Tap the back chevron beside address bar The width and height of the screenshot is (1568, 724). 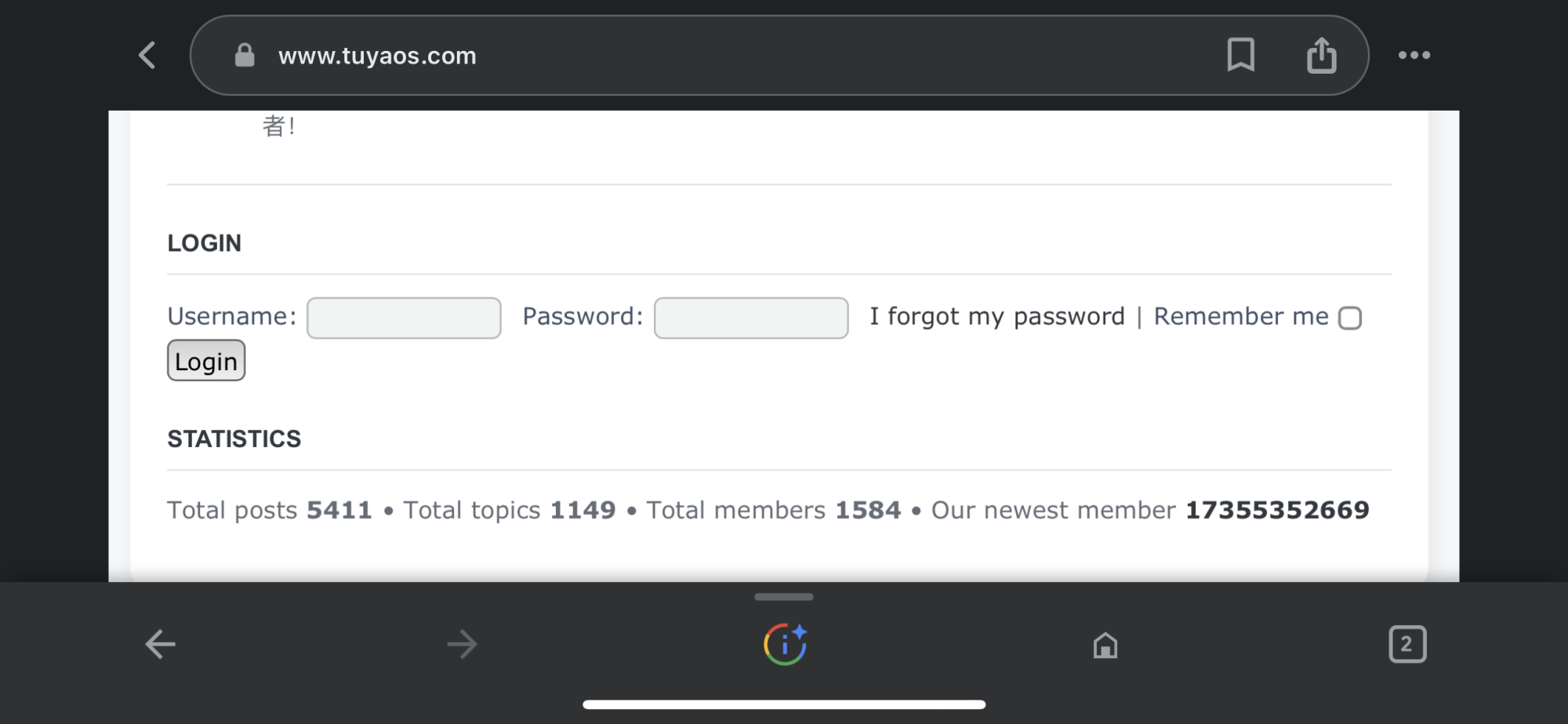click(x=147, y=56)
